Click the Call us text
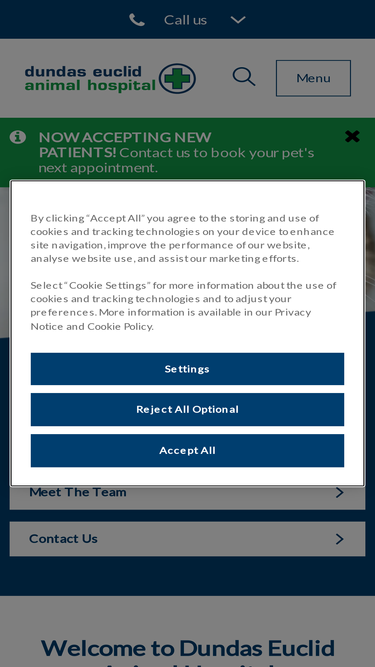Image resolution: width=375 pixels, height=667 pixels. tap(185, 20)
